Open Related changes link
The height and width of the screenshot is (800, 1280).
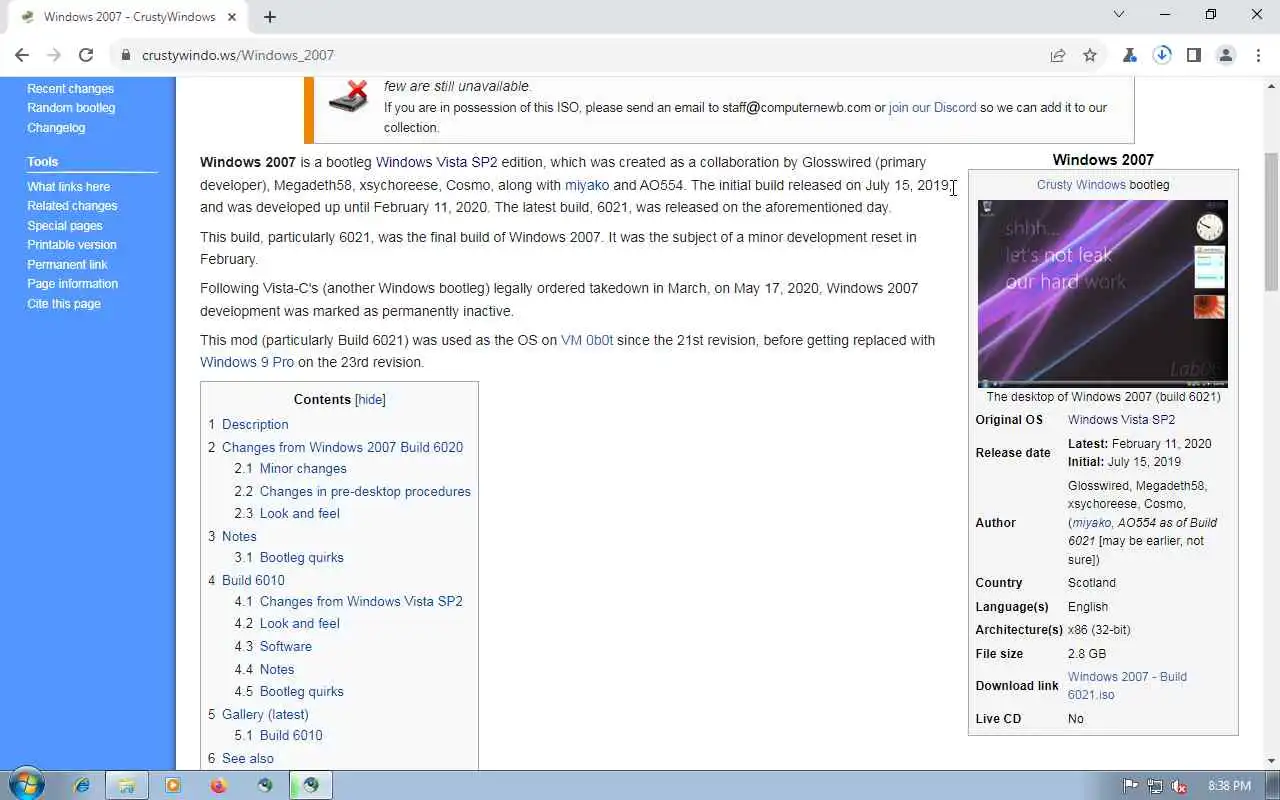[72, 206]
